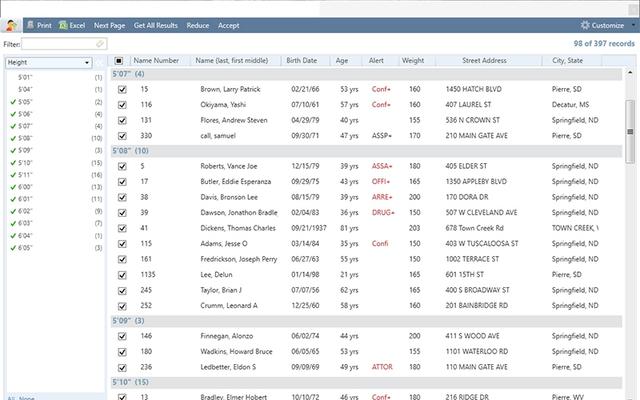Open the Height grouping dropdown
Viewport: 640px width, 400px height.
point(87,62)
